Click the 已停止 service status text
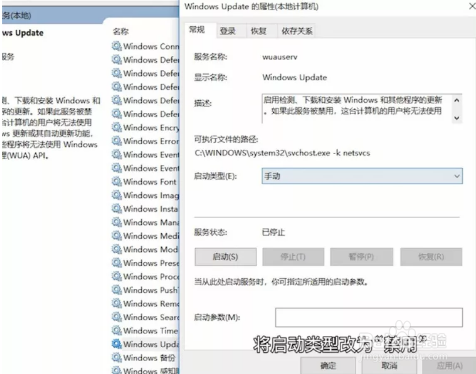The height and width of the screenshot is (374, 476). point(273,232)
